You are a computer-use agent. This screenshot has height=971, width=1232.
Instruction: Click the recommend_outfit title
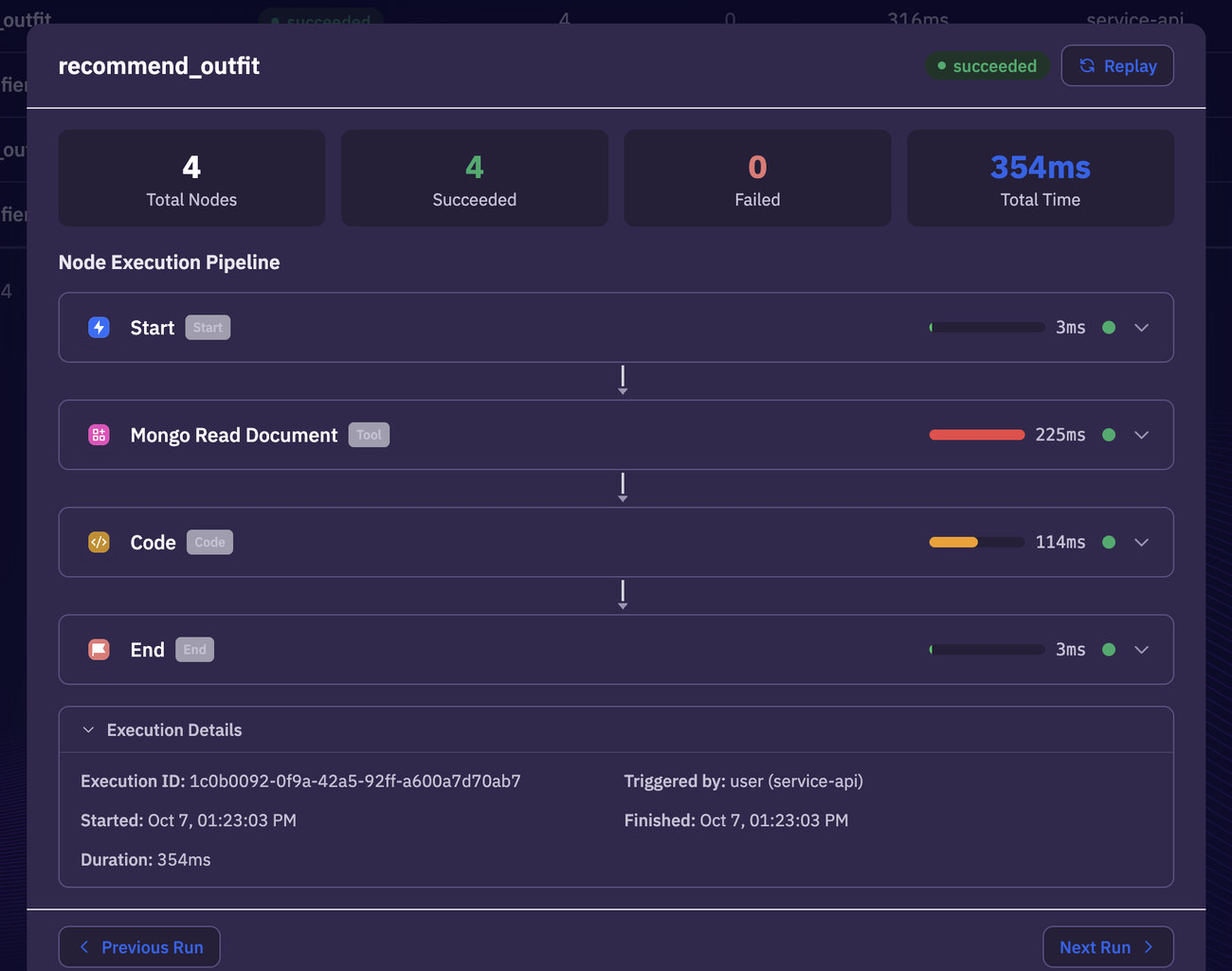tap(159, 65)
